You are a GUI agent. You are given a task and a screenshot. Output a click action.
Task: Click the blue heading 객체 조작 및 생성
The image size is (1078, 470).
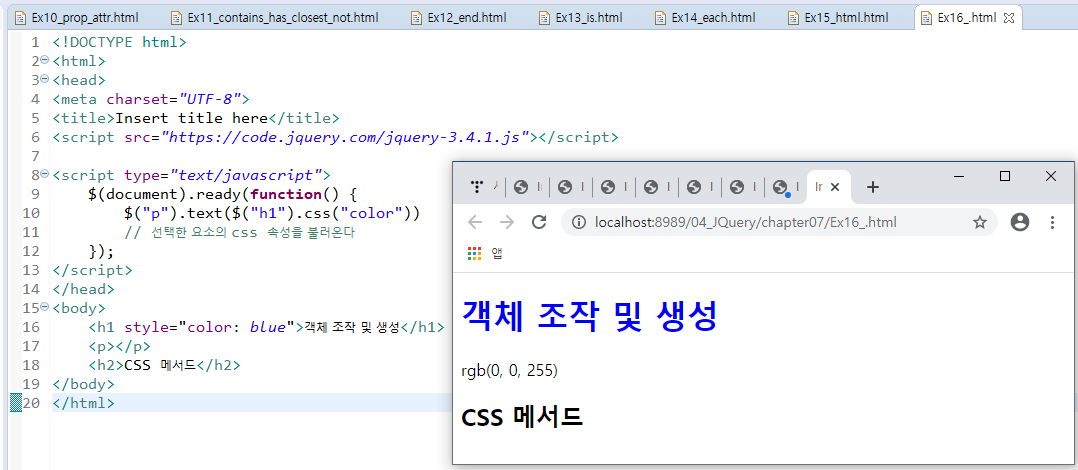click(589, 315)
